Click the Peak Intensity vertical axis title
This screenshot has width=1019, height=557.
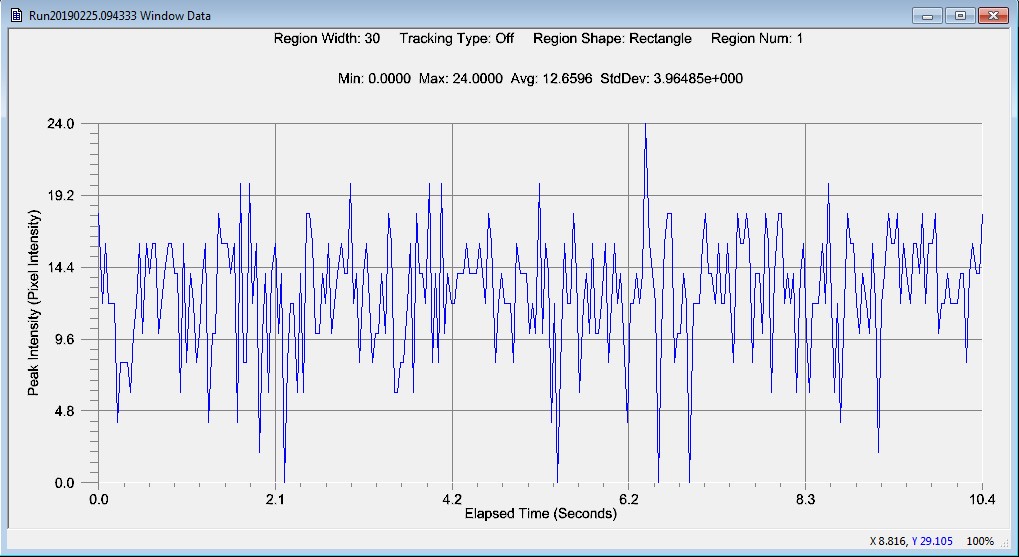34,303
